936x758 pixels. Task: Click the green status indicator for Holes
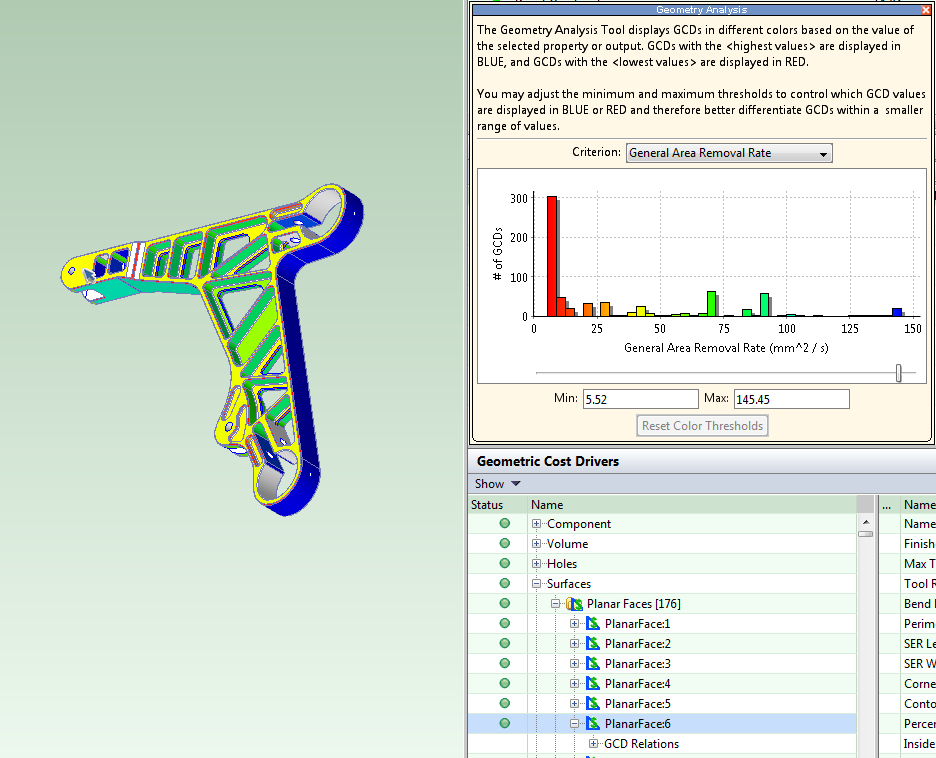tap(505, 564)
